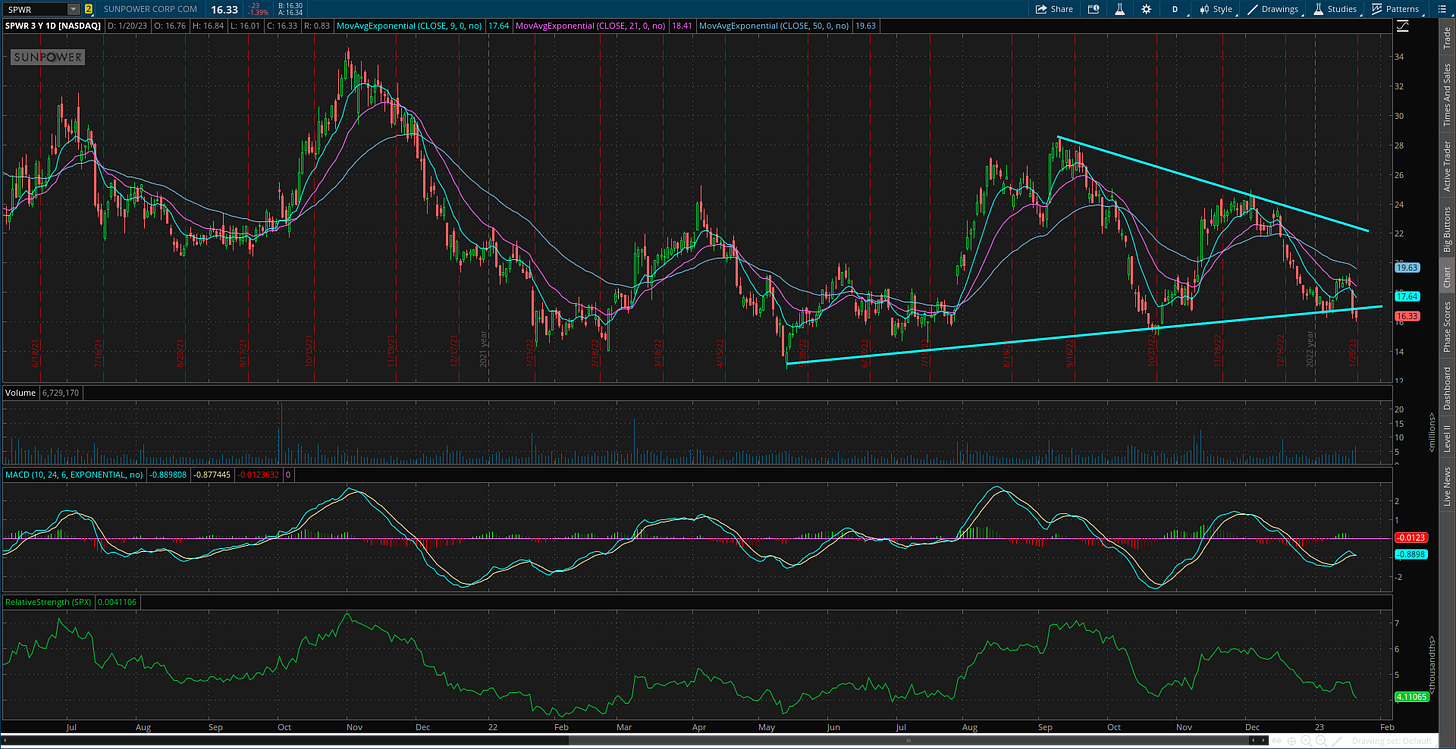The image size is (1456, 749).
Task: Click the RelativeStrength (SPX) study label
Action: tap(48, 602)
